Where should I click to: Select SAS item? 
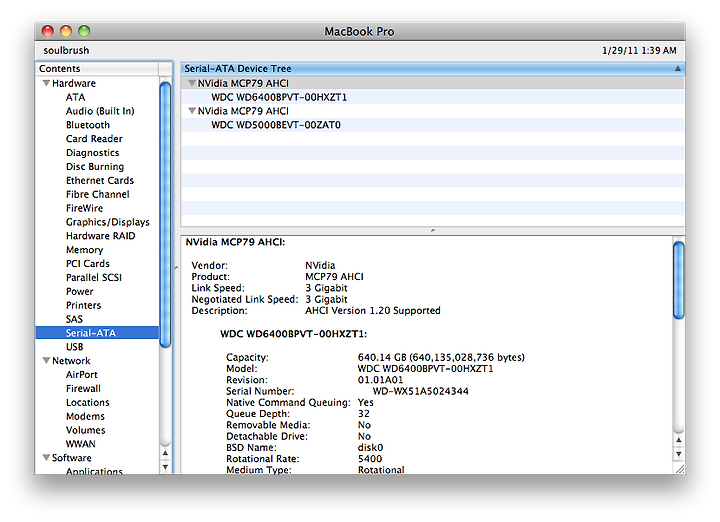(x=74, y=319)
